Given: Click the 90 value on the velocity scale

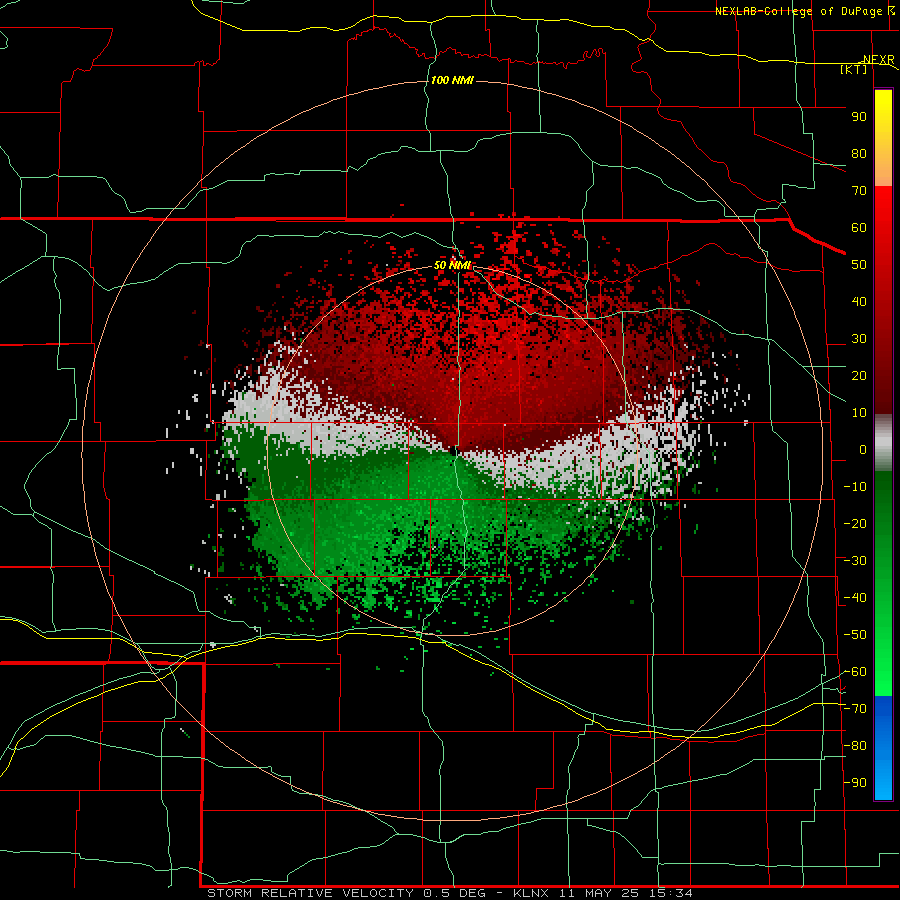Looking at the screenshot, I should 859,117.
